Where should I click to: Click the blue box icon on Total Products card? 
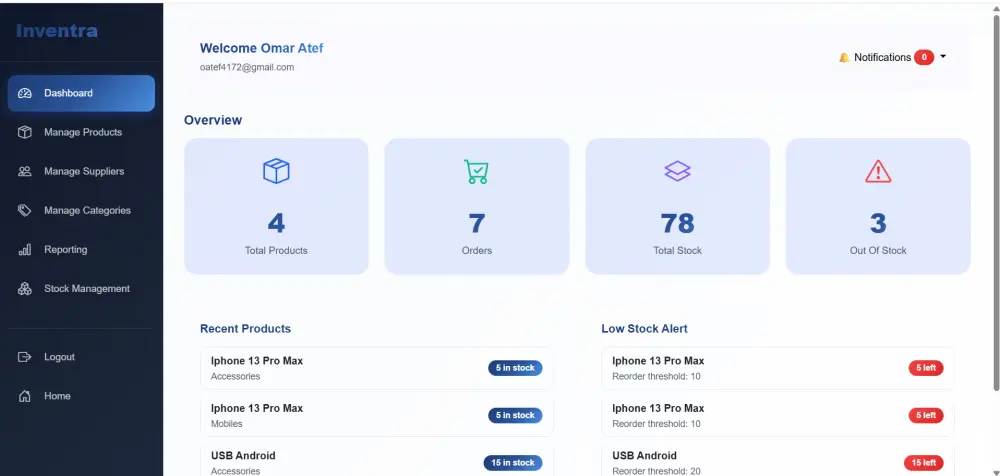(x=276, y=170)
